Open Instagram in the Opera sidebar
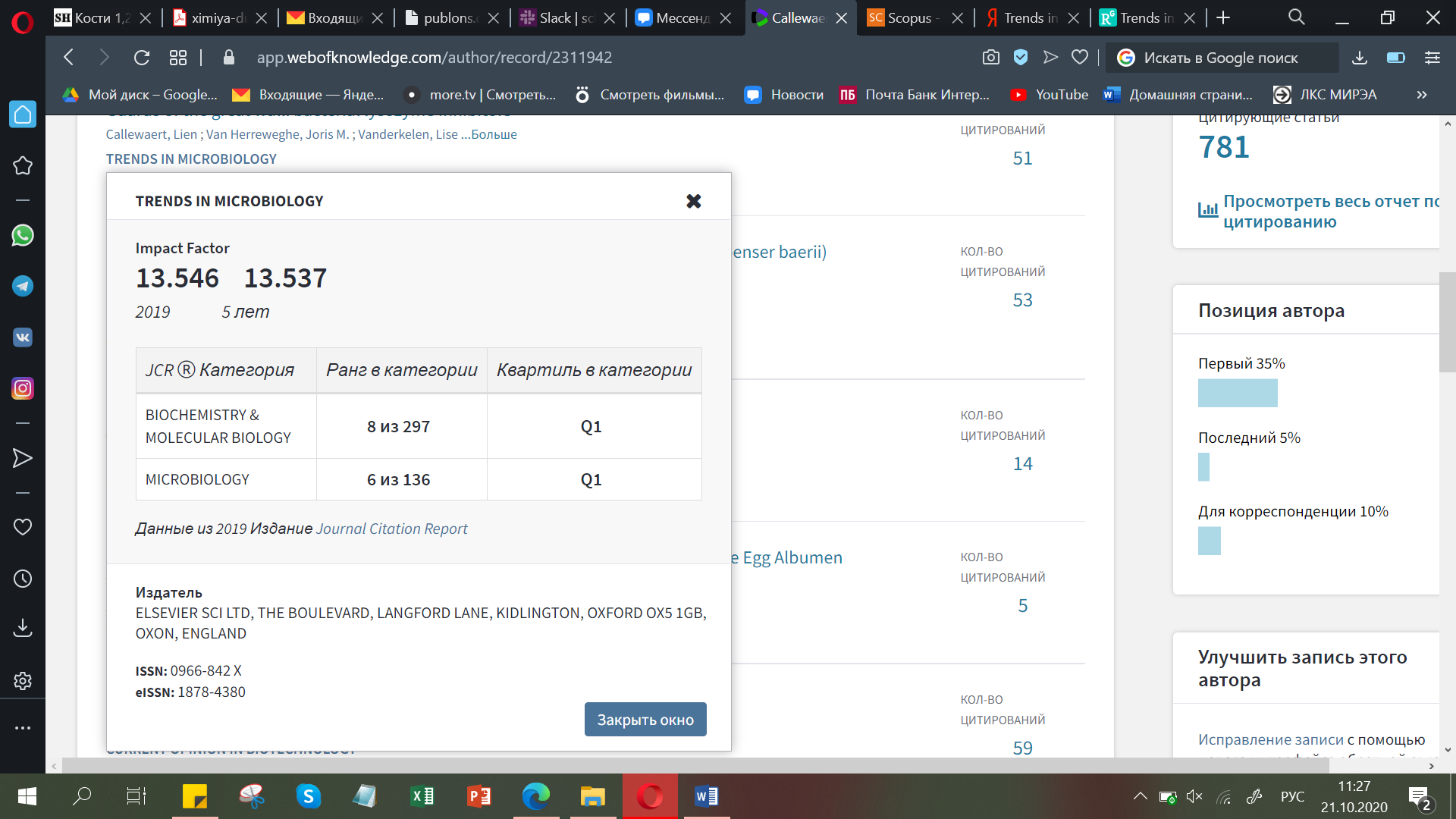Image resolution: width=1456 pixels, height=819 pixels. pos(23,388)
